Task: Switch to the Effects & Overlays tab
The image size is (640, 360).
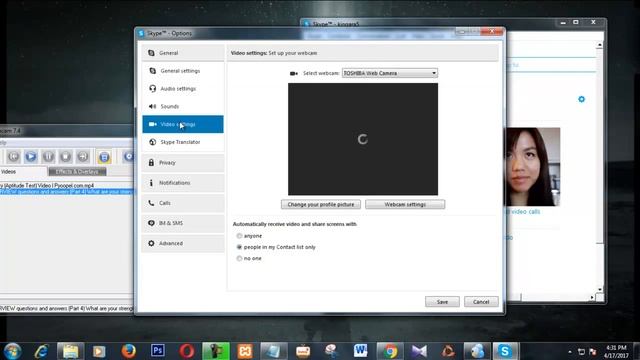Action: (x=77, y=172)
